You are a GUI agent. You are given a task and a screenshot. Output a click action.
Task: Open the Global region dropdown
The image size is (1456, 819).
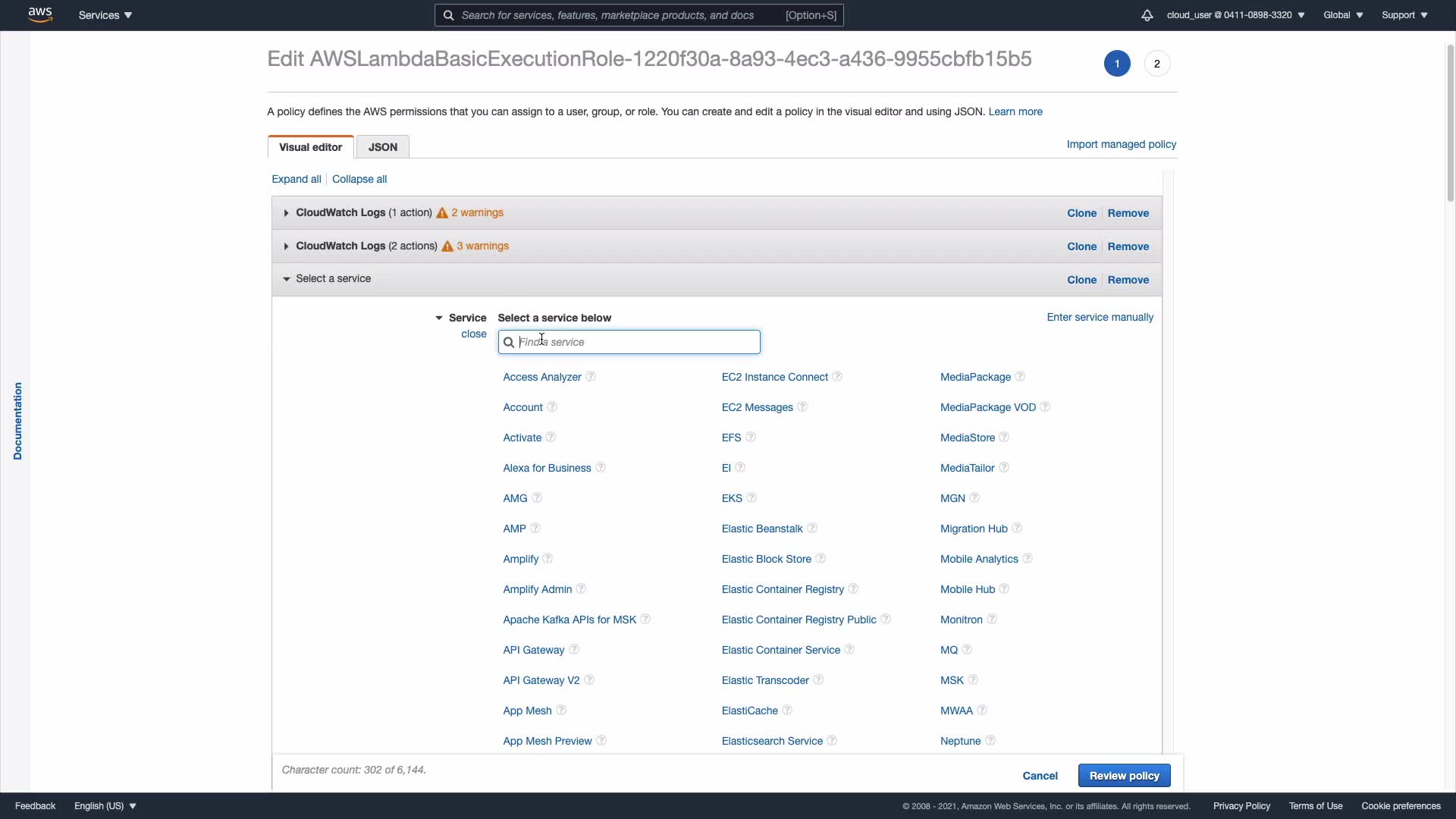[1343, 15]
